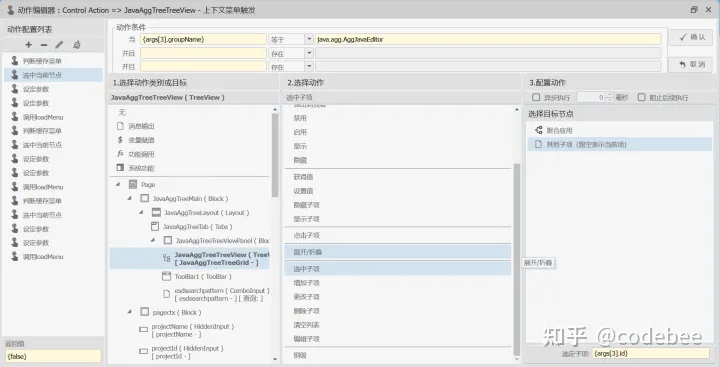Remove the action with the minus icon
The width and height of the screenshot is (720, 367).
click(x=44, y=45)
